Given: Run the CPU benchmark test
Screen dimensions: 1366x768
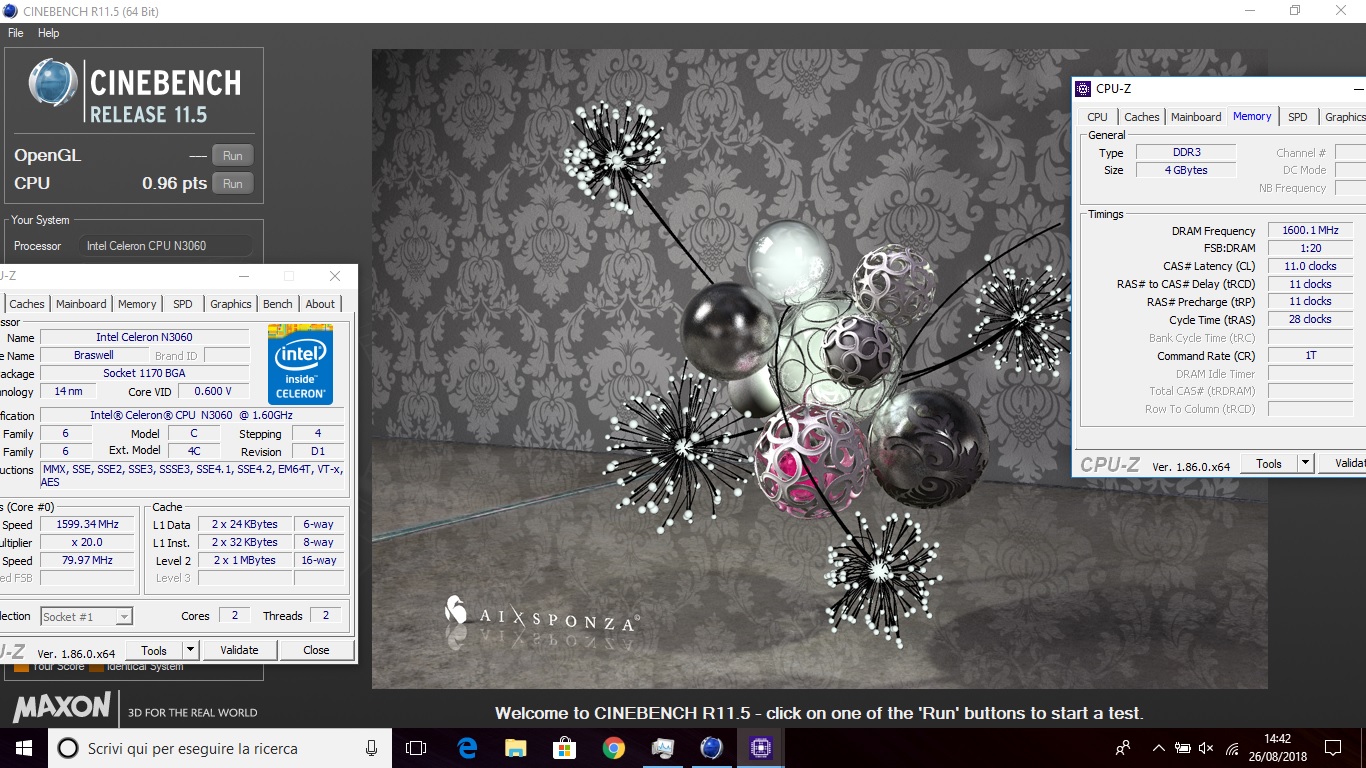Looking at the screenshot, I should point(233,183).
